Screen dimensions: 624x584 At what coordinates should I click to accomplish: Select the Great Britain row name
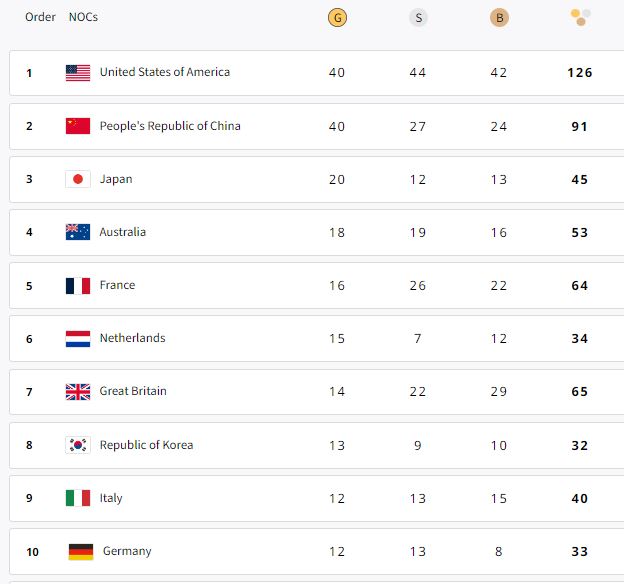pos(133,391)
